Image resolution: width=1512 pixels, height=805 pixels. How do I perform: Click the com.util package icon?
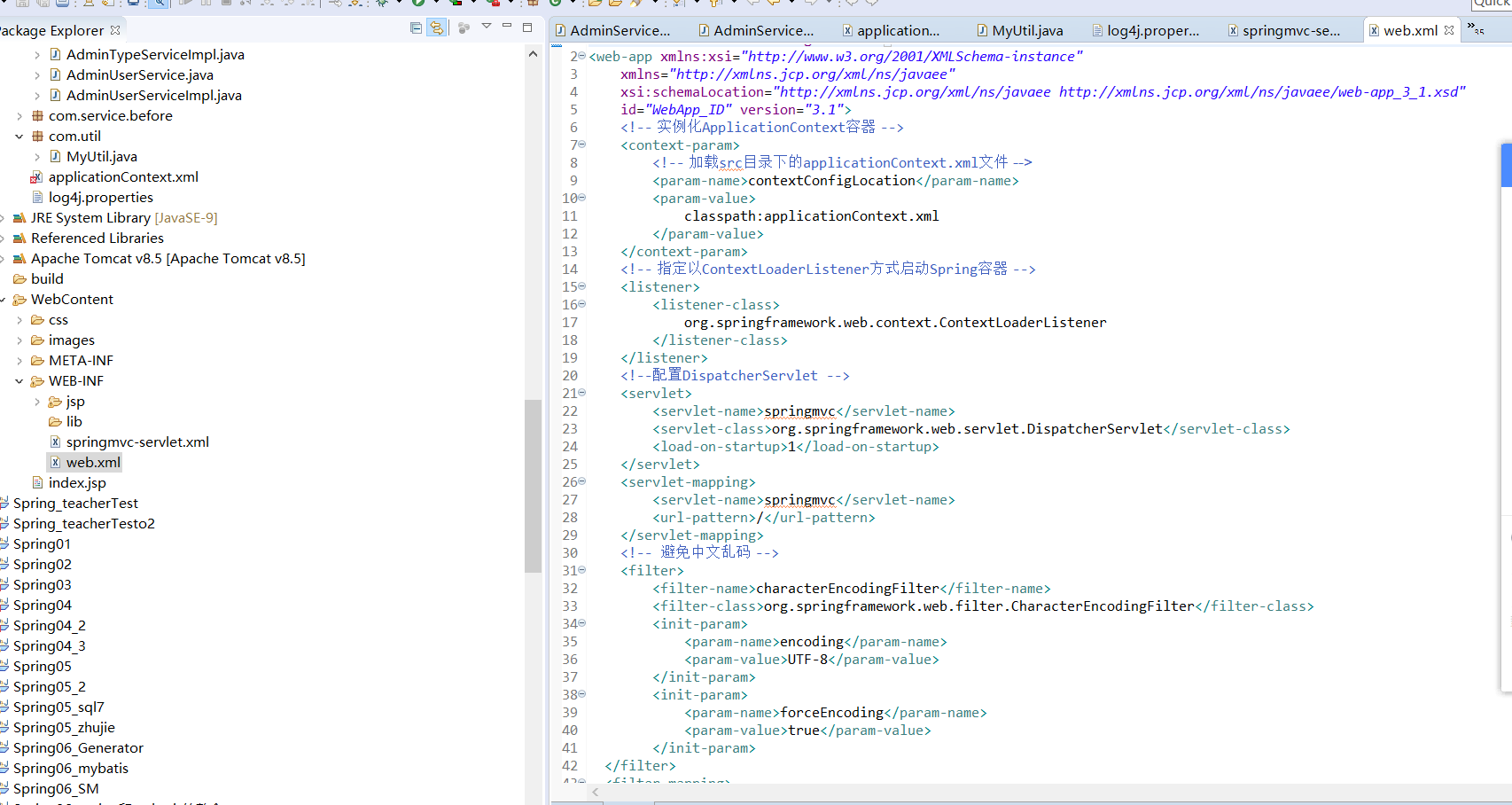tap(37, 137)
